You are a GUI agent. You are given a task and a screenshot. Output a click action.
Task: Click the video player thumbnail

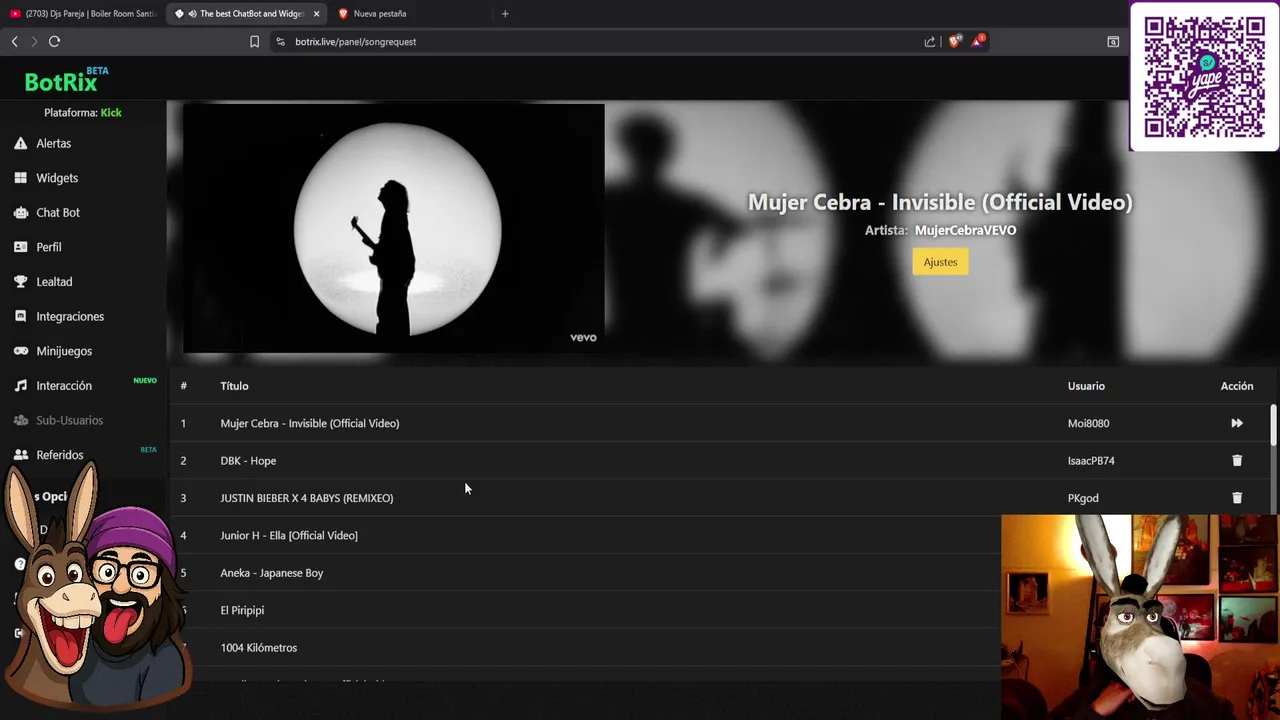coord(393,228)
